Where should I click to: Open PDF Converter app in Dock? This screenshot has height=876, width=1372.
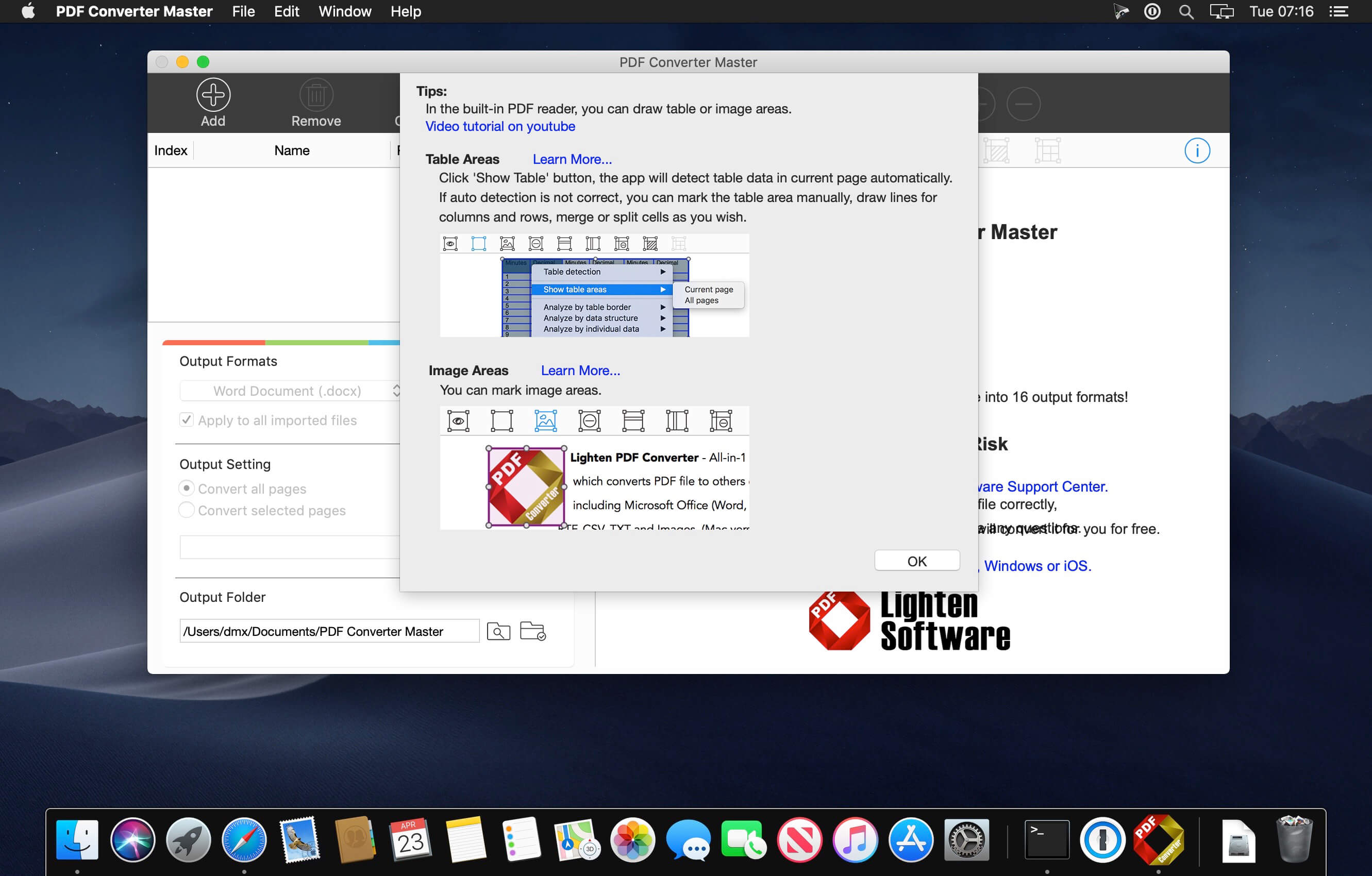pos(1158,839)
